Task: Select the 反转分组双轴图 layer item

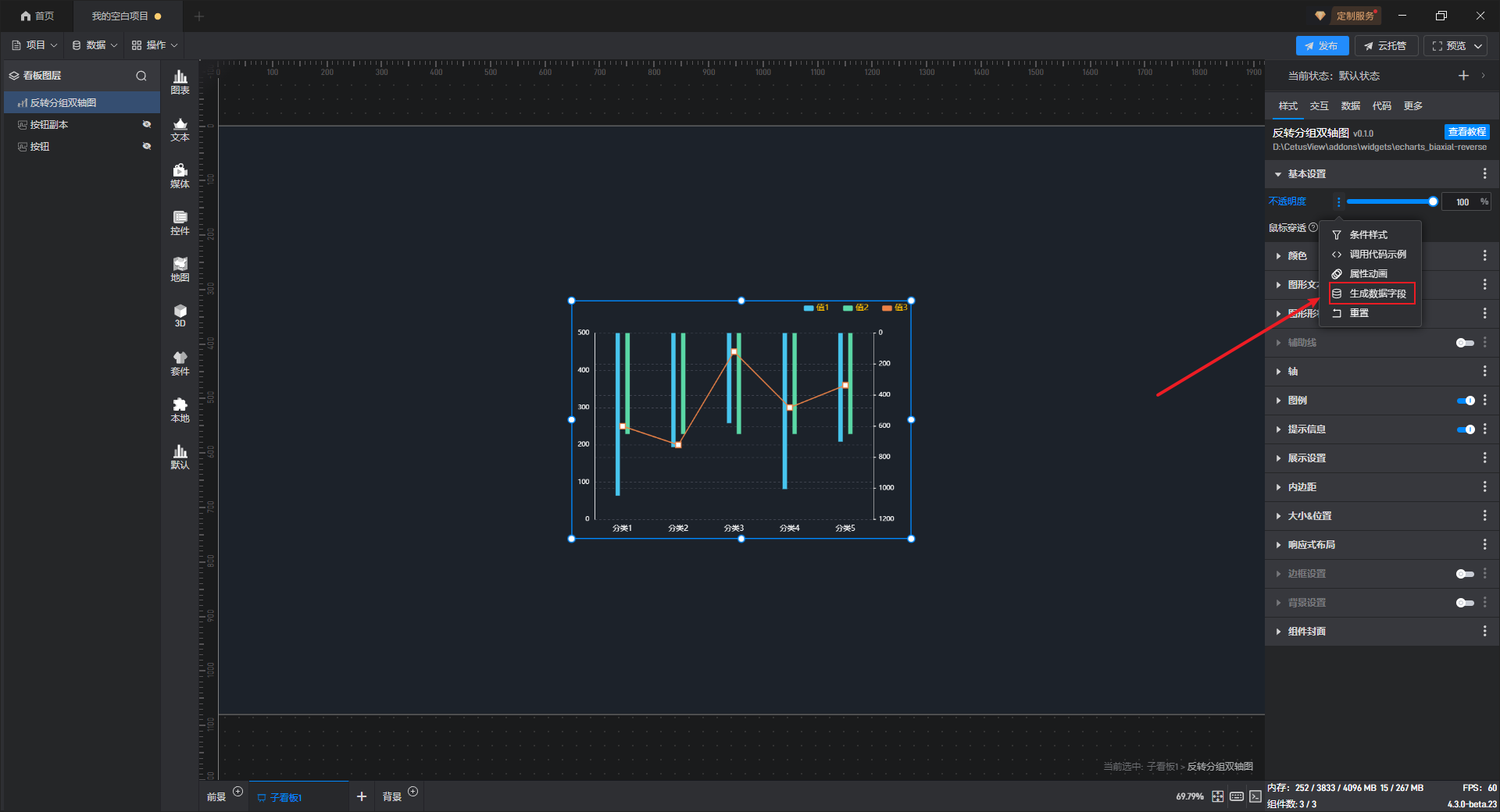Action: click(x=63, y=103)
